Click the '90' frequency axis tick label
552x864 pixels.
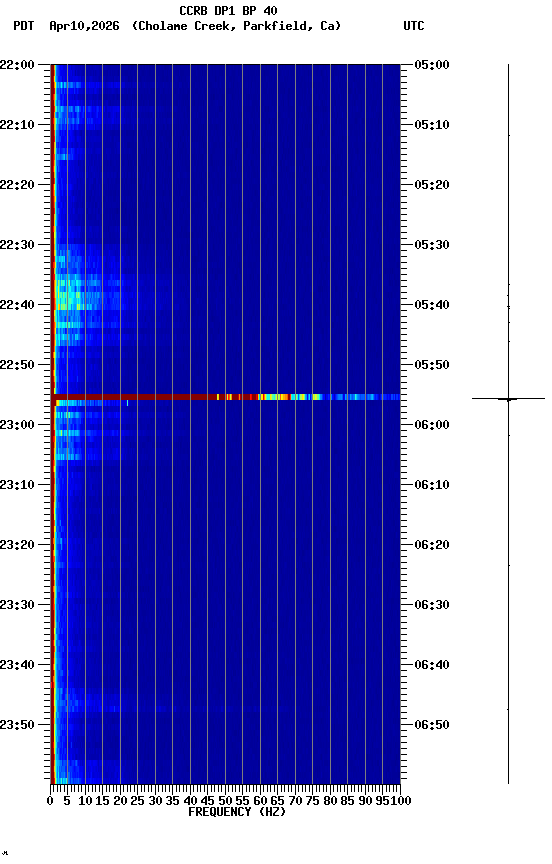click(365, 802)
